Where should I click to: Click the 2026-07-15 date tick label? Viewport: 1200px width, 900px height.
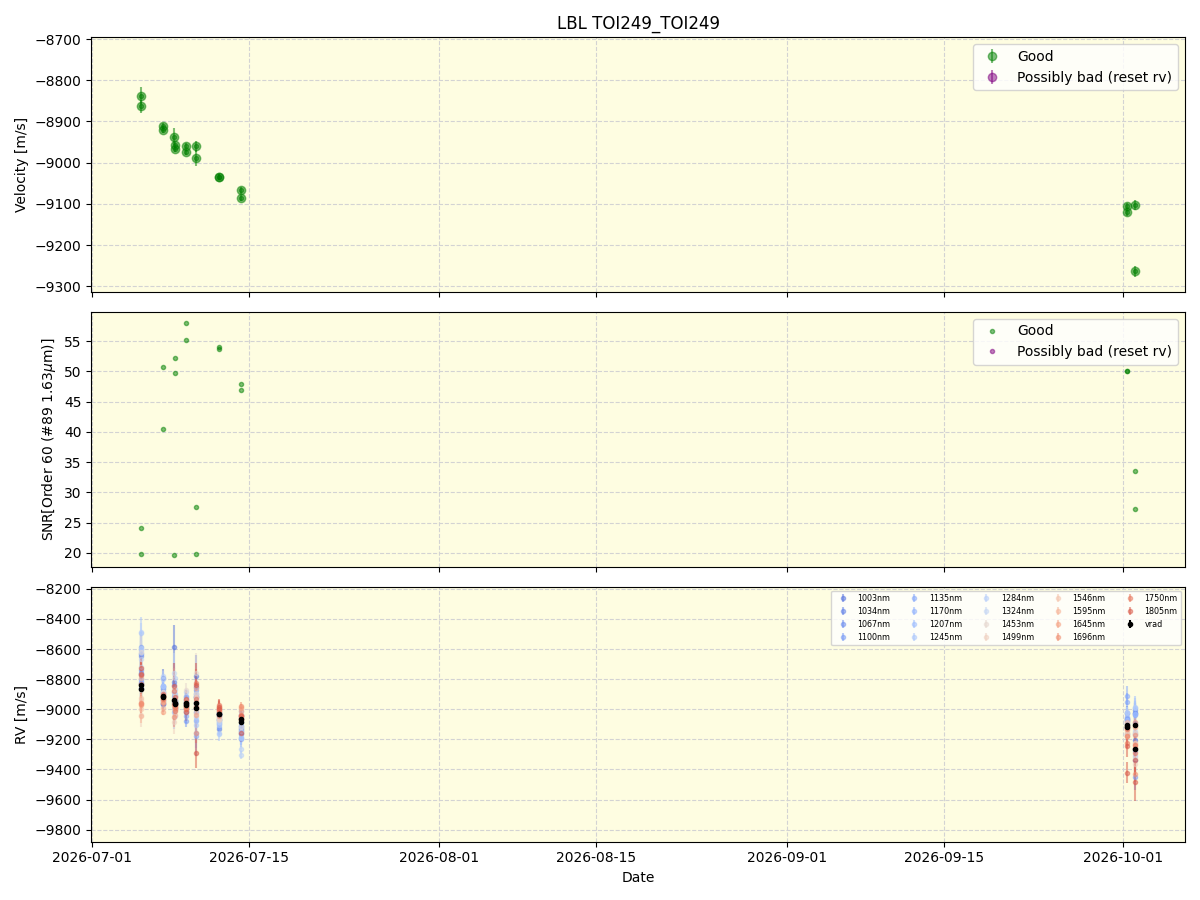click(249, 857)
